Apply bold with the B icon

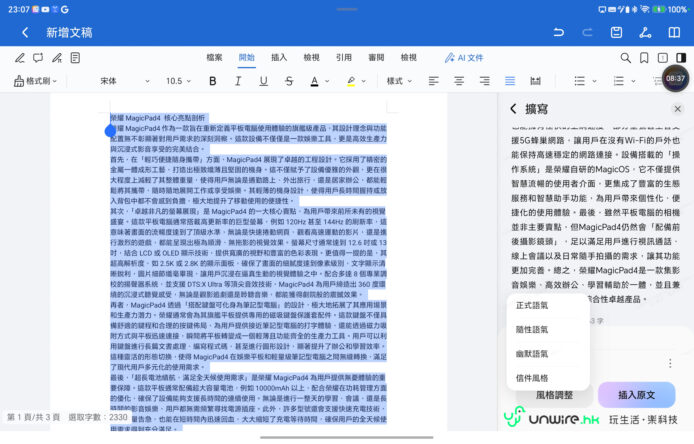[x=212, y=81]
